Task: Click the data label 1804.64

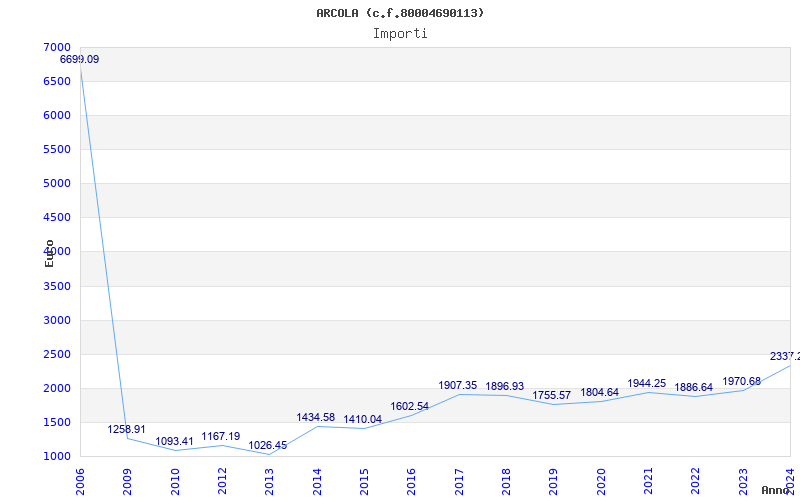Action: click(x=599, y=393)
